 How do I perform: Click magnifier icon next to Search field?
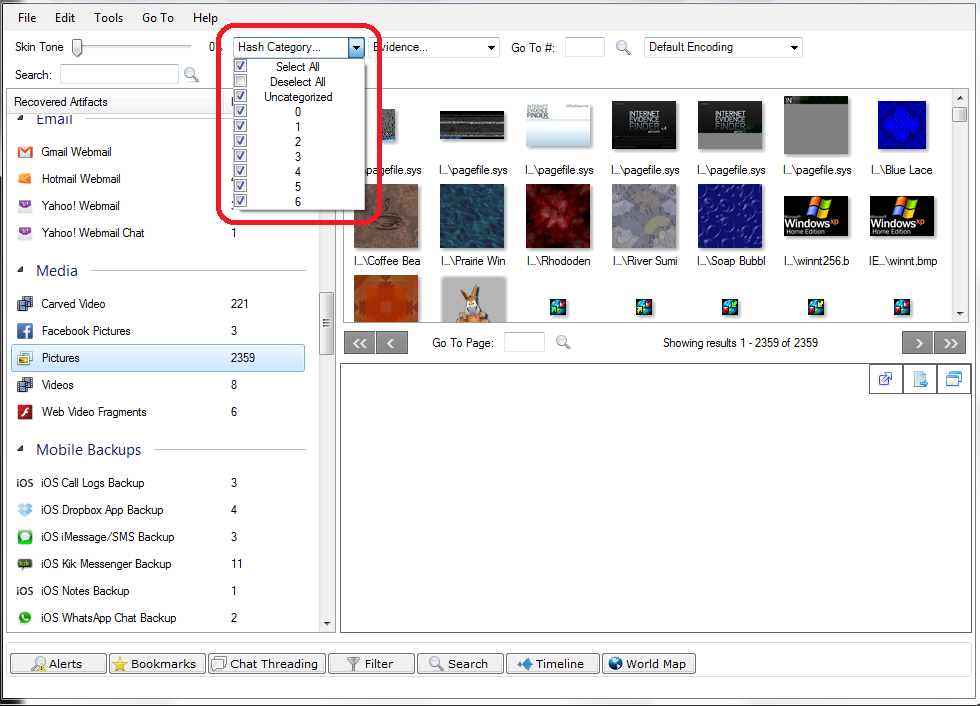pos(192,74)
